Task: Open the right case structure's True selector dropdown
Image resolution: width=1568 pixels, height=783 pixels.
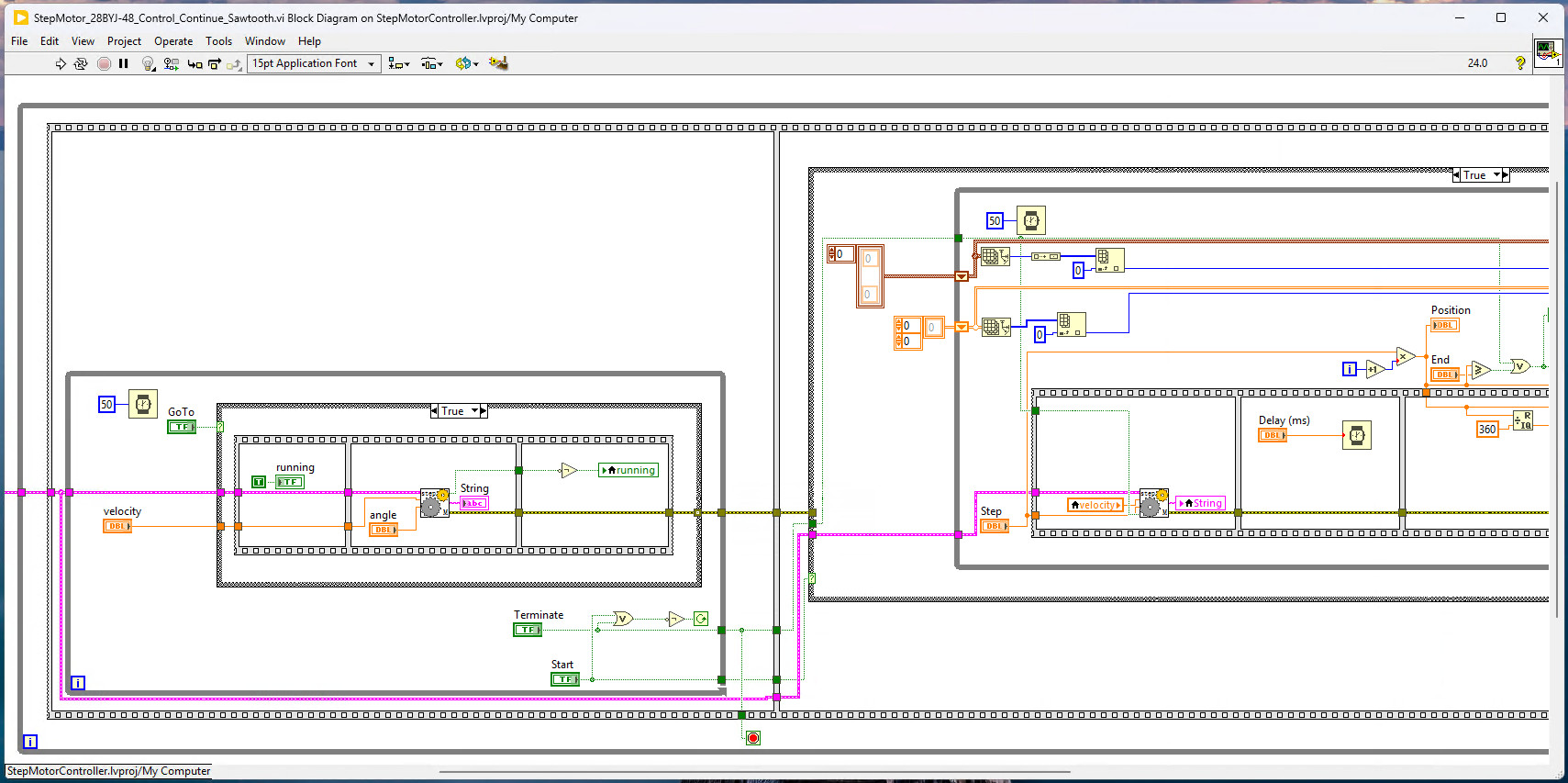Action: click(1481, 175)
